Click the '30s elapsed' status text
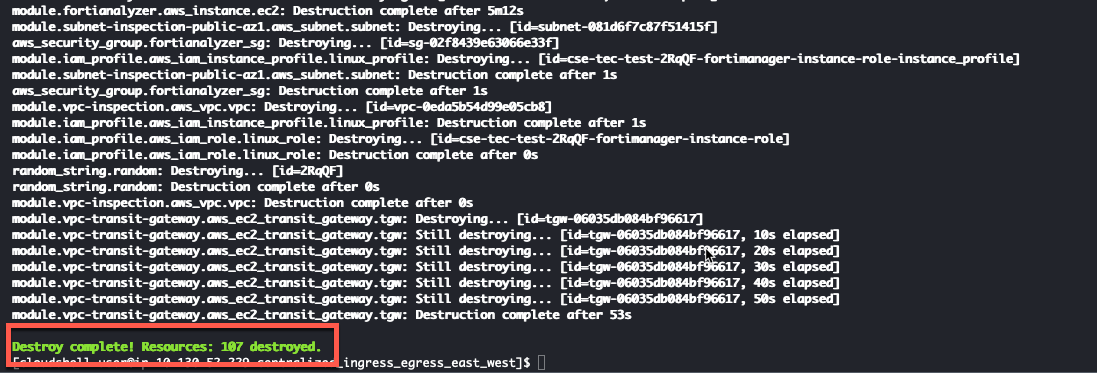The width and height of the screenshot is (1097, 373). (794, 267)
